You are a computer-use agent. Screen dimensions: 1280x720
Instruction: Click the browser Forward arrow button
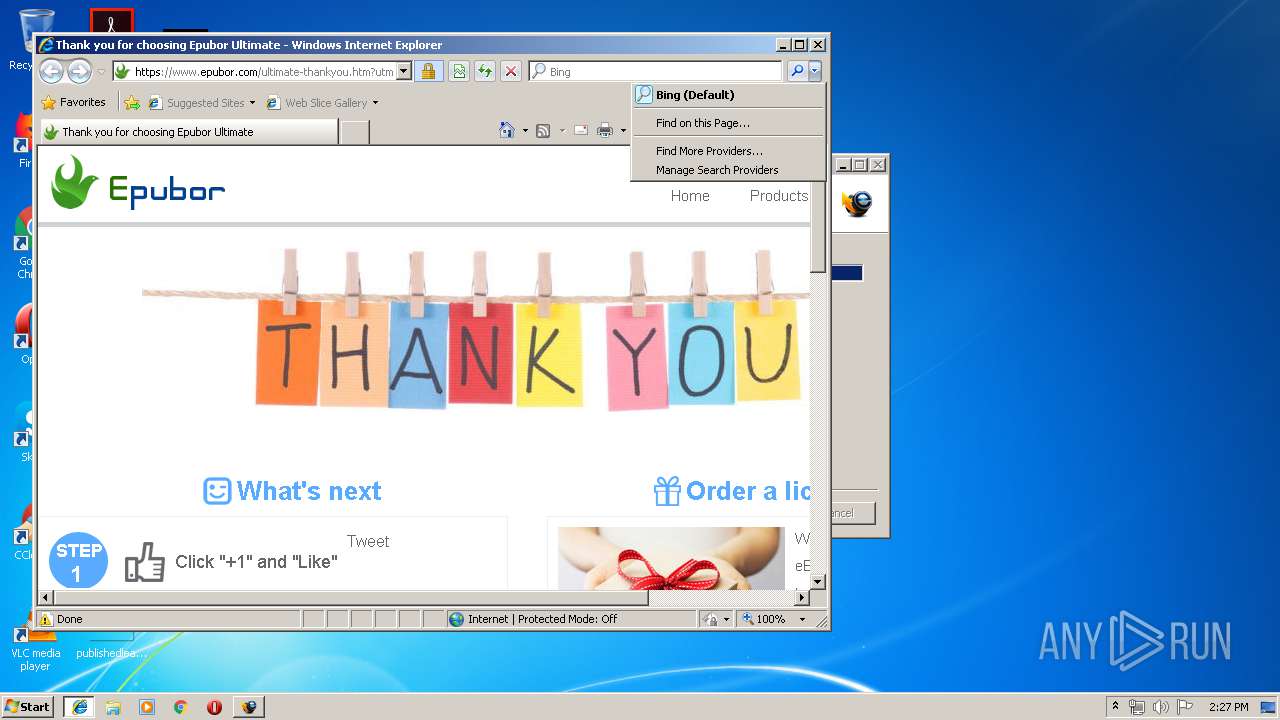click(x=79, y=71)
